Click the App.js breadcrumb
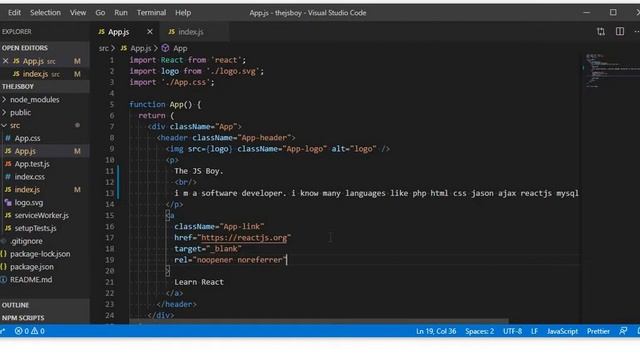 [136, 48]
